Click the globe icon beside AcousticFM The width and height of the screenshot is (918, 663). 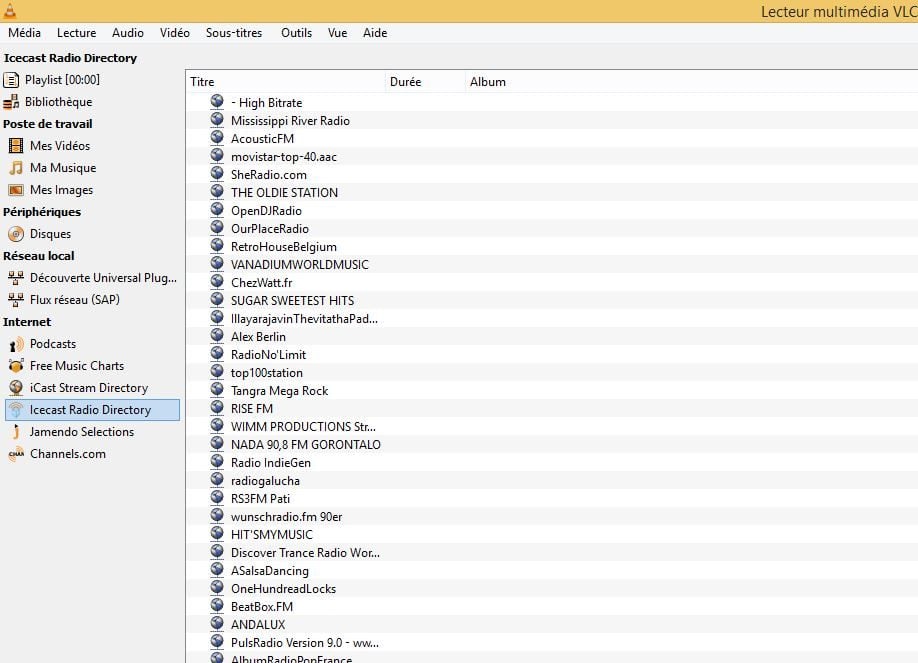217,138
